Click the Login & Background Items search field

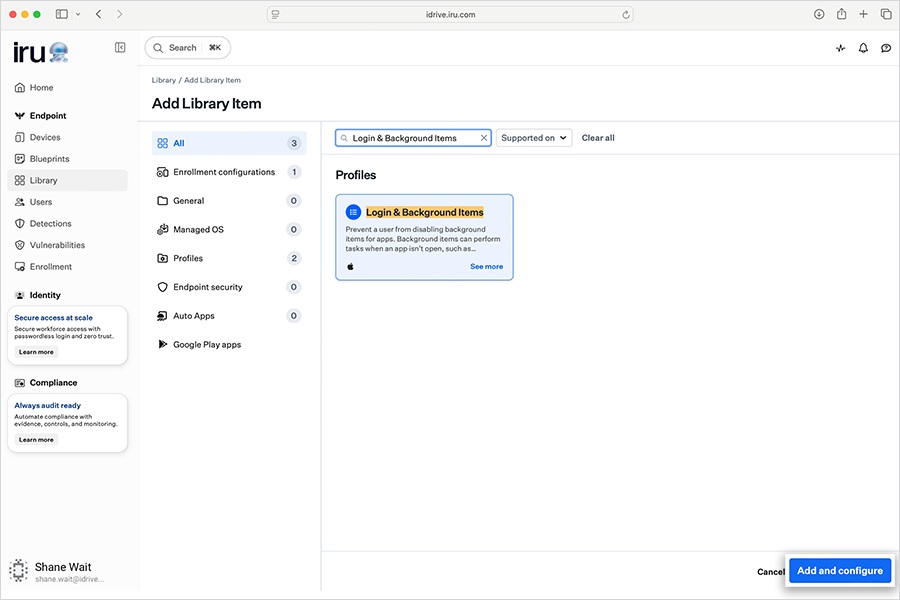pyautogui.click(x=413, y=138)
